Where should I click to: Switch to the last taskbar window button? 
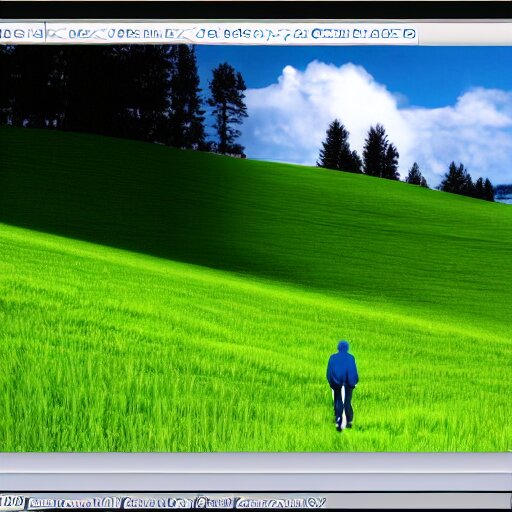[281, 503]
